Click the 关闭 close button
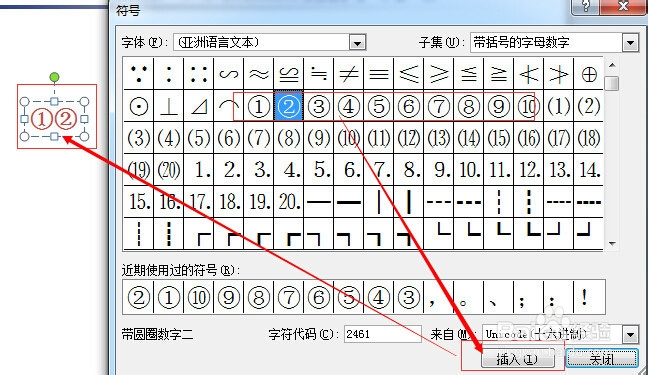Image resolution: width=648 pixels, height=375 pixels. point(602,359)
